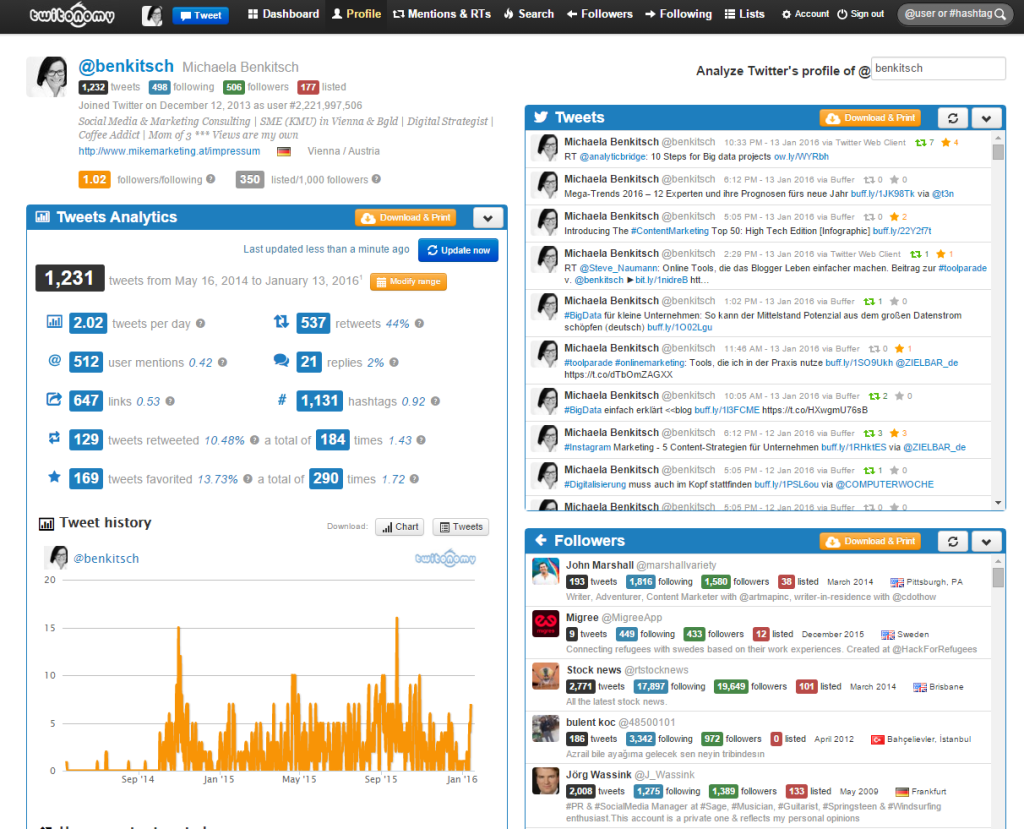
Task: Click the 177 listed badge
Action: coord(308,87)
